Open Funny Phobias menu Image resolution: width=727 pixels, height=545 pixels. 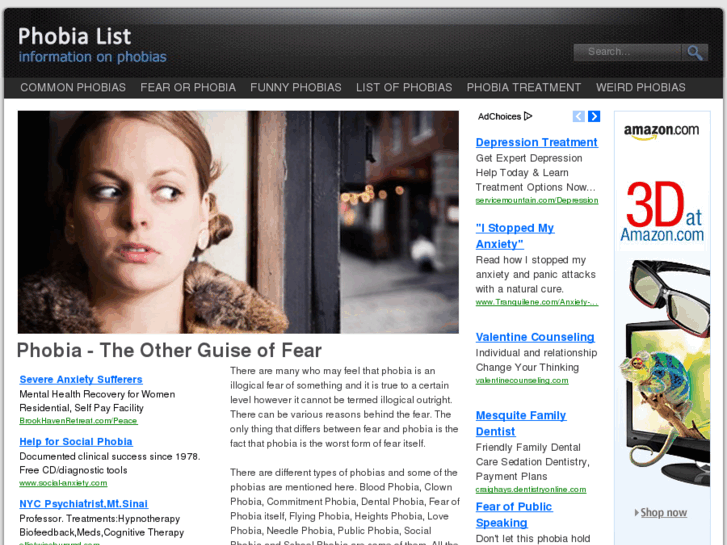click(296, 88)
